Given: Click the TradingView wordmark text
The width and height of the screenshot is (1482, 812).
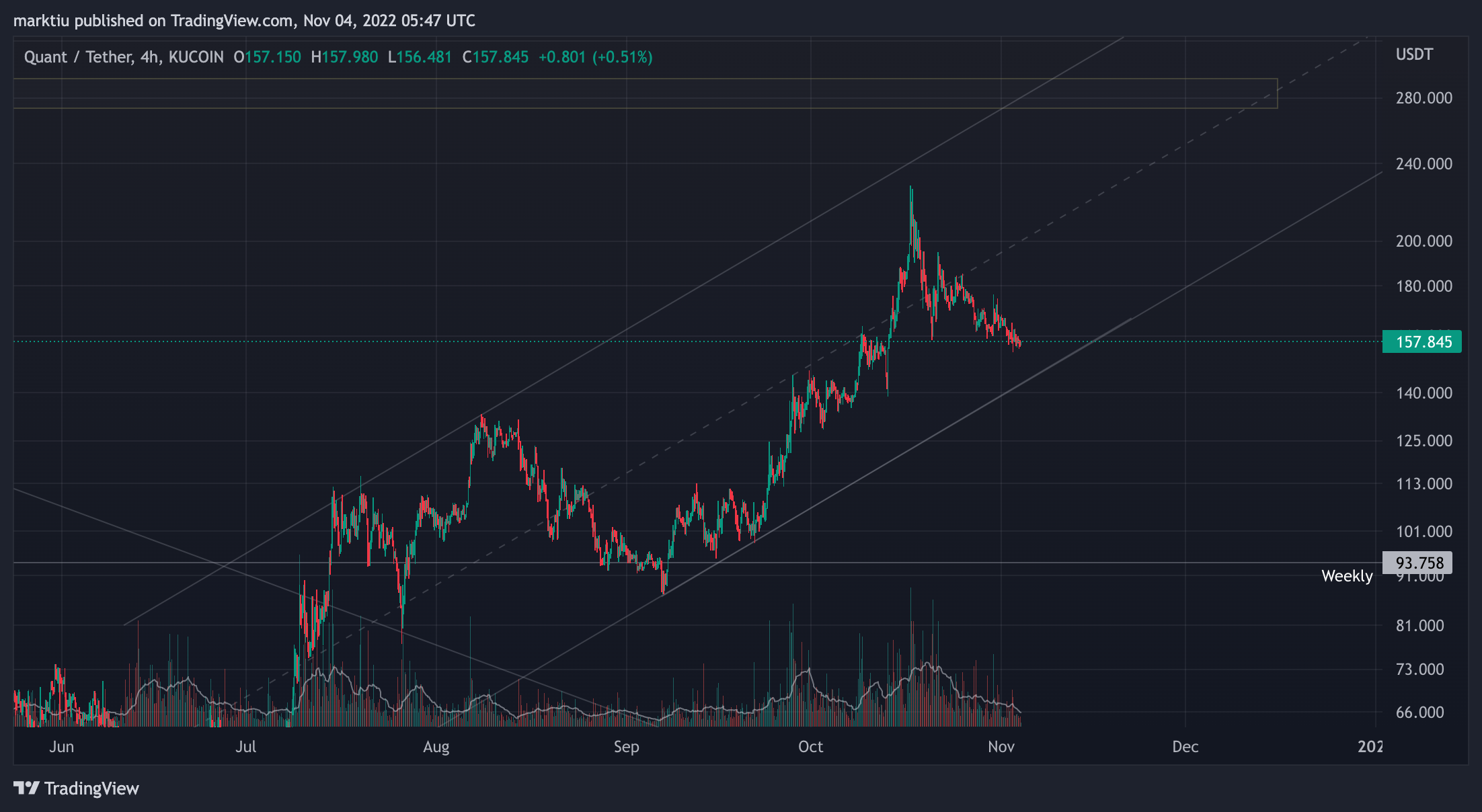Looking at the screenshot, I should 91,788.
